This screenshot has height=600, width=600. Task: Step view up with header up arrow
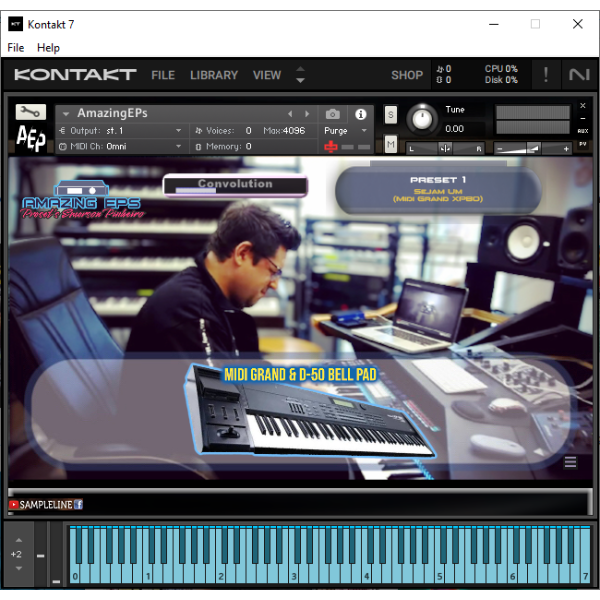point(300,69)
